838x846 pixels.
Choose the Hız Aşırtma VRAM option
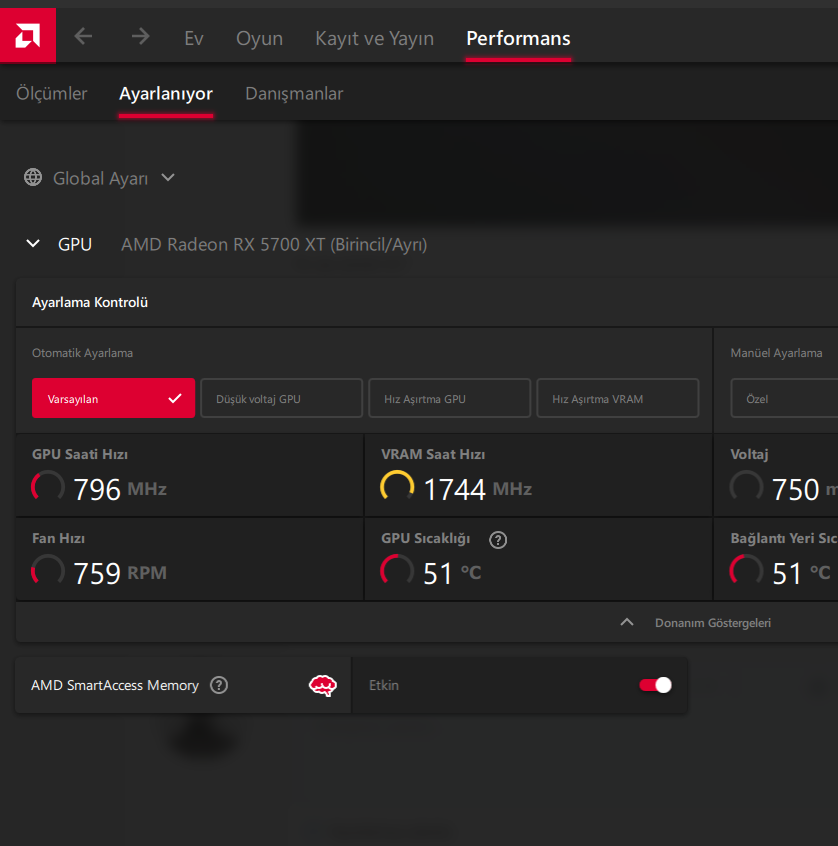[x=617, y=398]
